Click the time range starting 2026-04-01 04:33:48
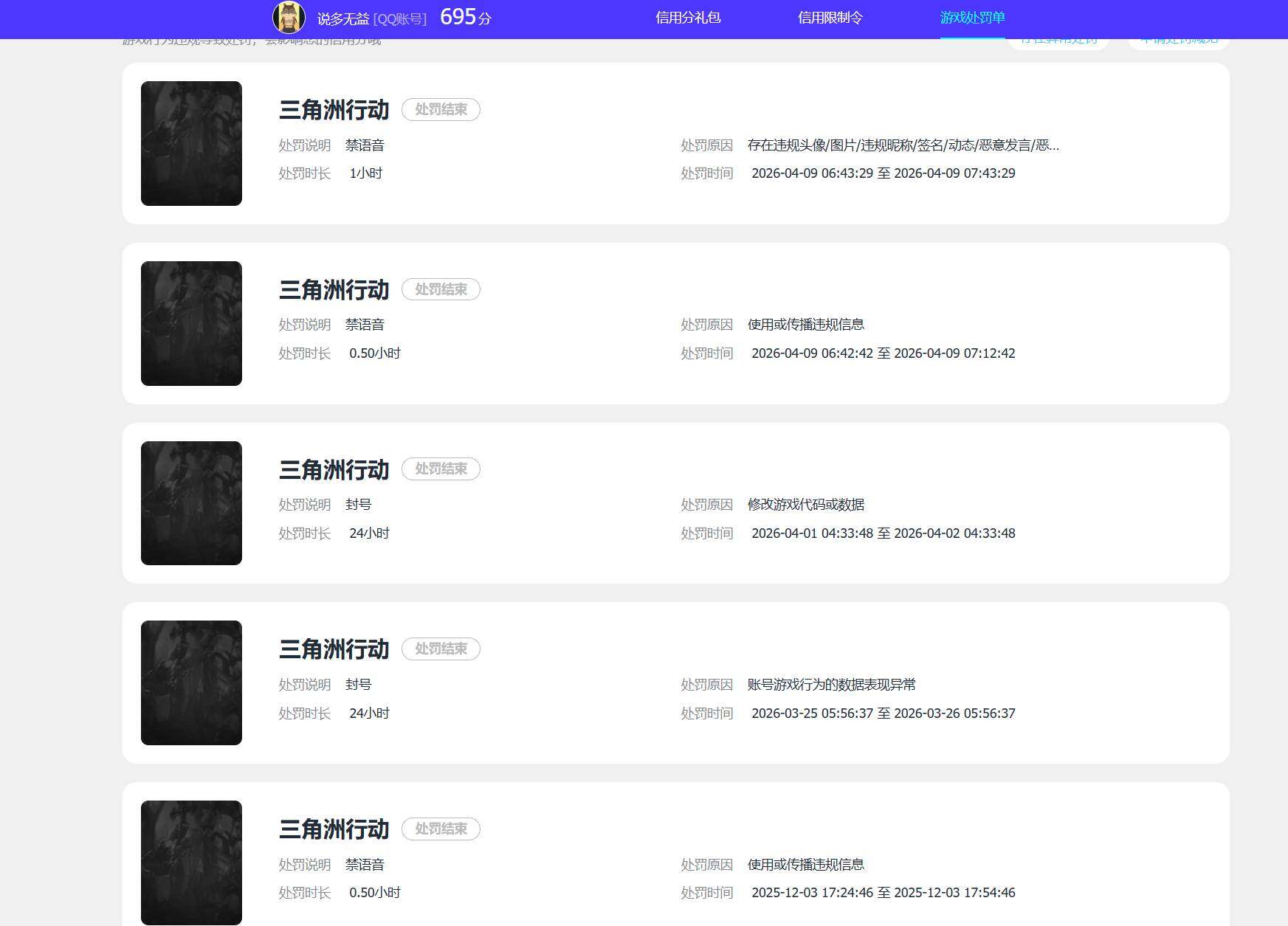The width and height of the screenshot is (1288, 926). tap(884, 533)
